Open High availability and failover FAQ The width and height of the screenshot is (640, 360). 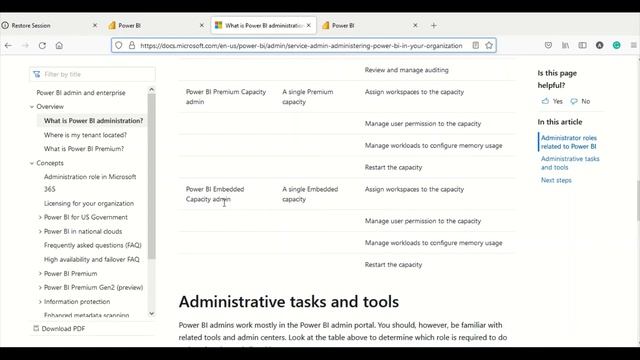91,260
